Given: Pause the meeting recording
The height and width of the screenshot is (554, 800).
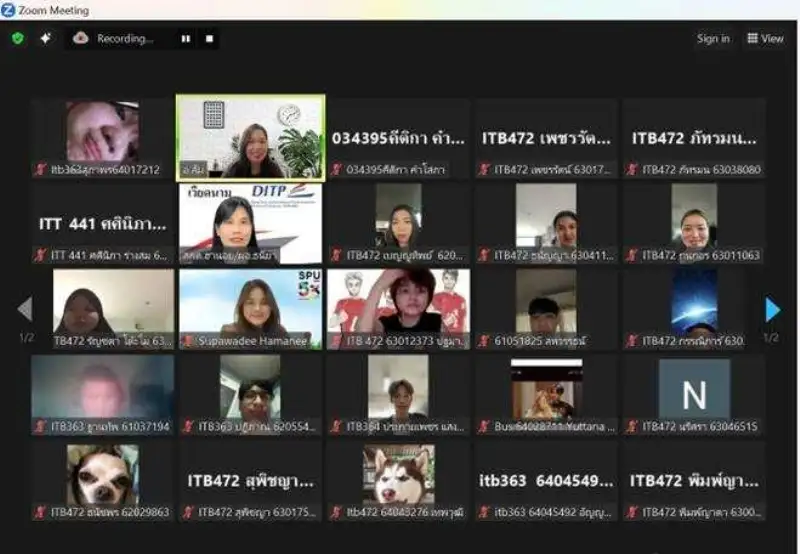Looking at the screenshot, I should [186, 39].
